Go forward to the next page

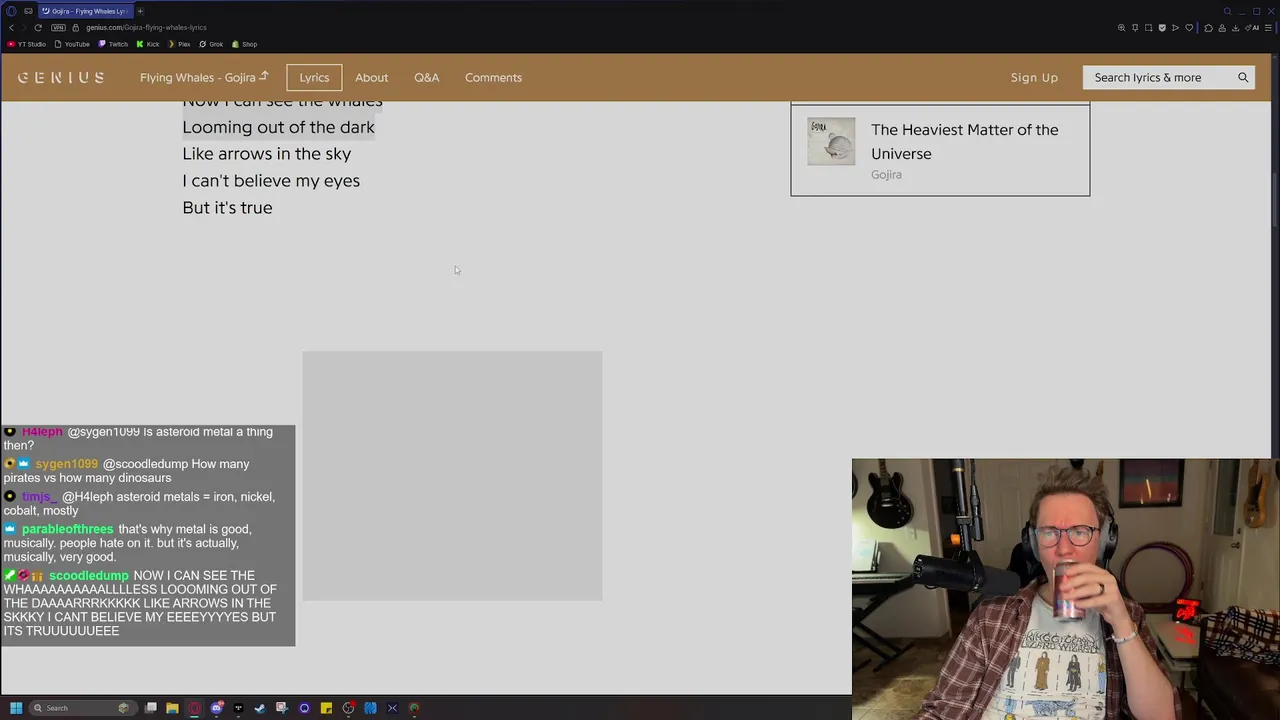point(24,28)
